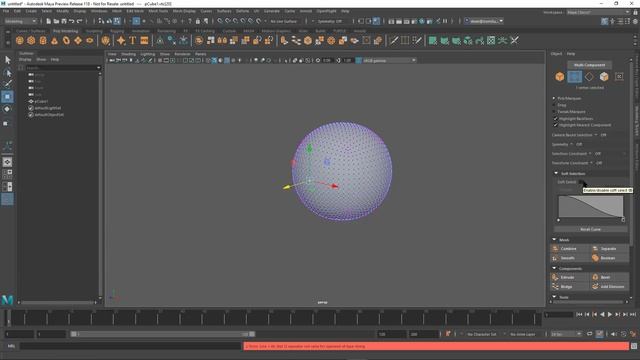Viewport: 640px width, 360px height.
Task: Open the viewport Shading menu
Action: pos(129,54)
